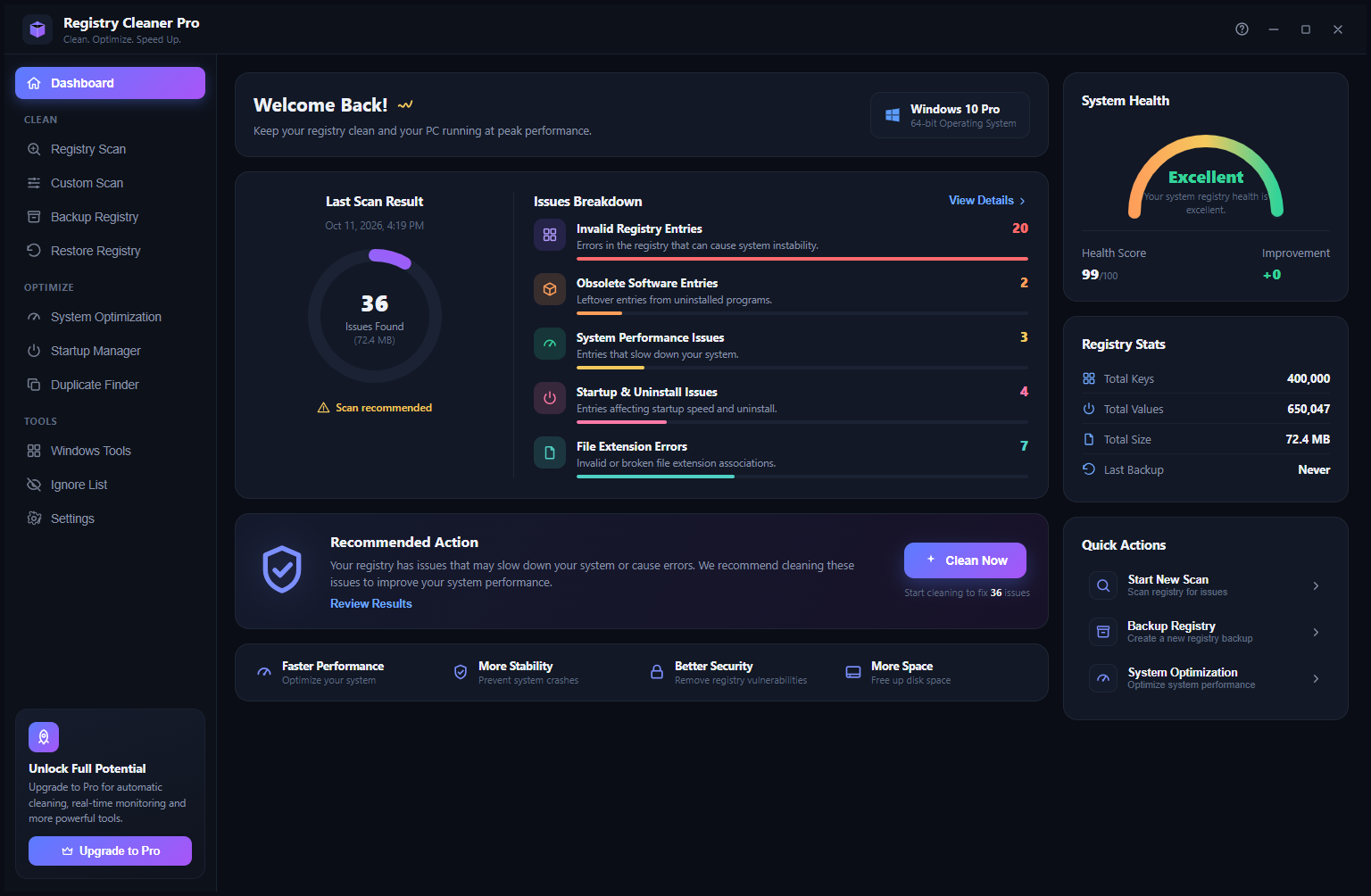Click the Windows logo icon beside Windows 10 Pro

pyautogui.click(x=893, y=115)
